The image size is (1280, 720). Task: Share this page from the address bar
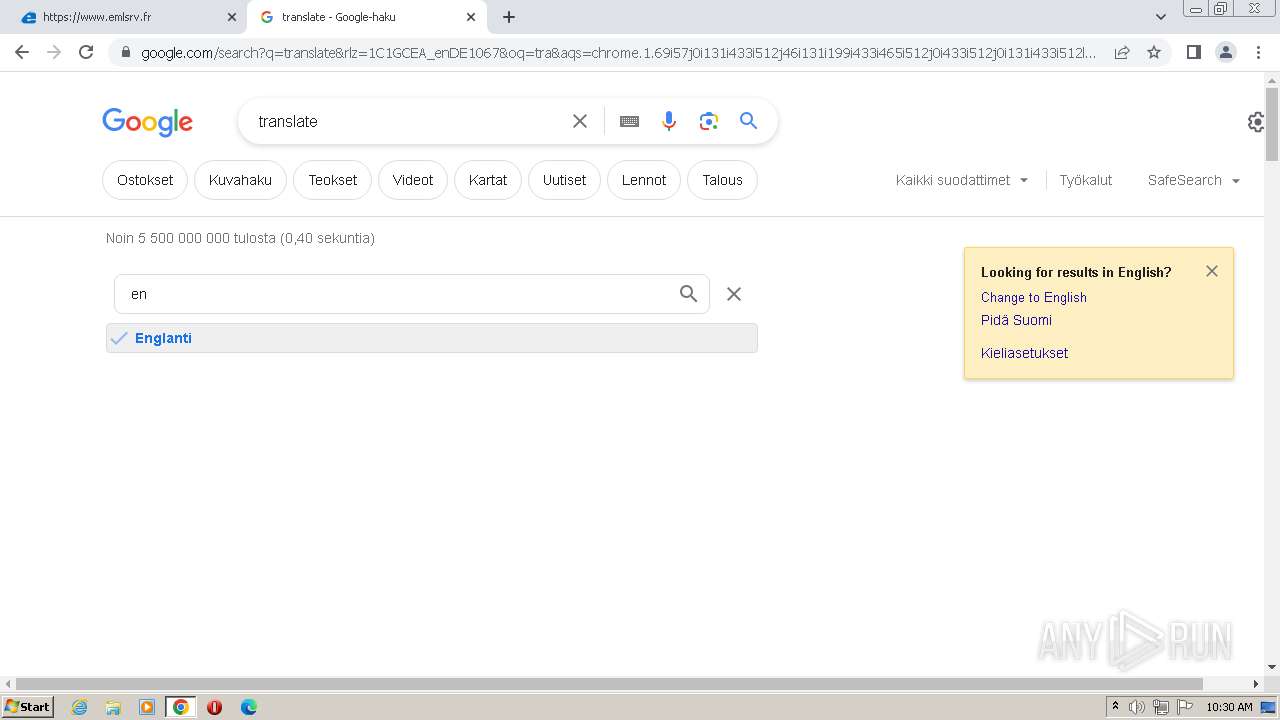click(x=1122, y=52)
